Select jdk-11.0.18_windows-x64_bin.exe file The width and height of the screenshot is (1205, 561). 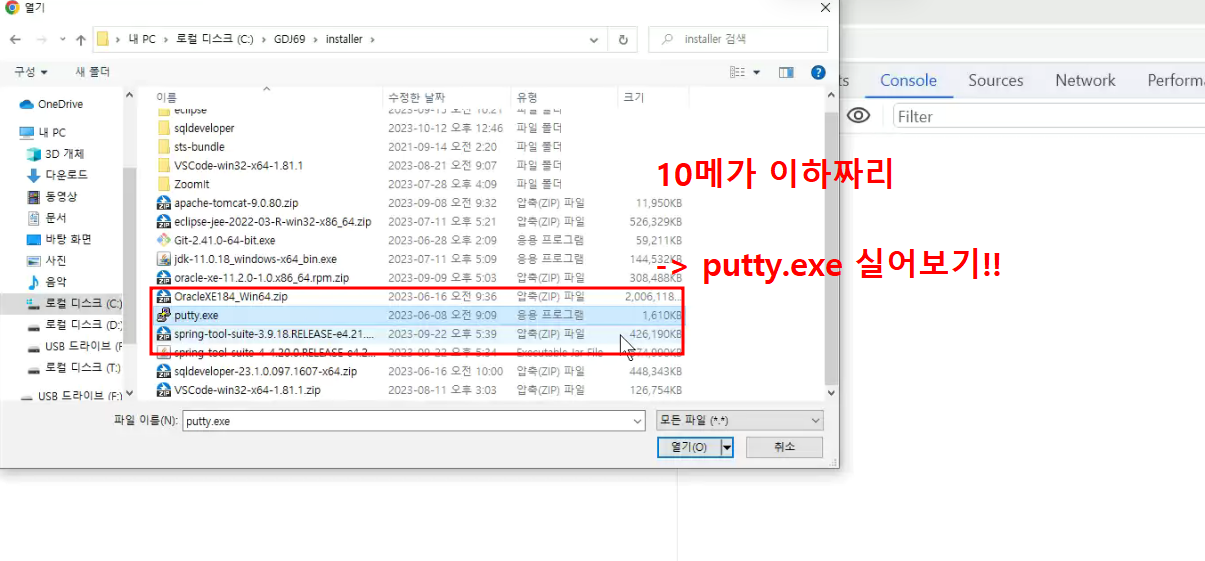255,259
